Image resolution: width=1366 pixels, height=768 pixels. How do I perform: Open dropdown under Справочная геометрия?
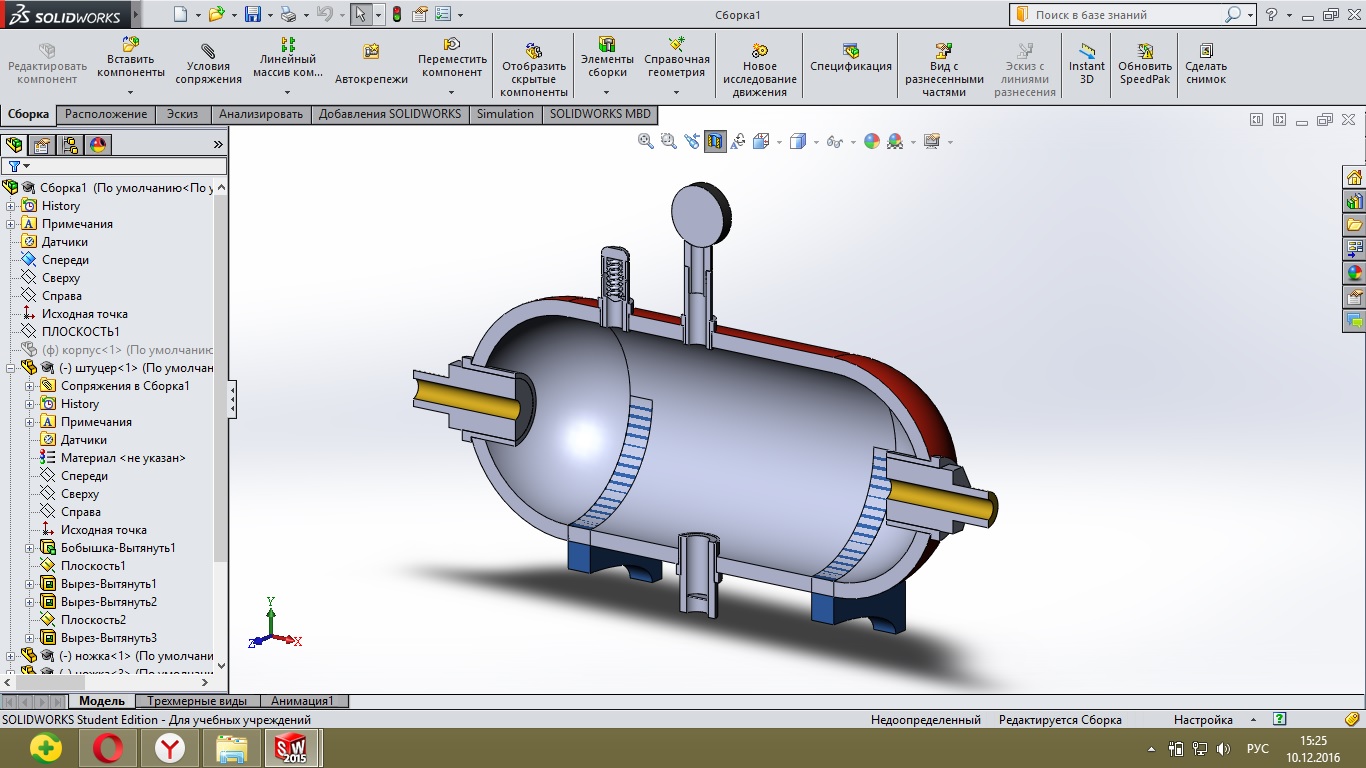(x=677, y=92)
